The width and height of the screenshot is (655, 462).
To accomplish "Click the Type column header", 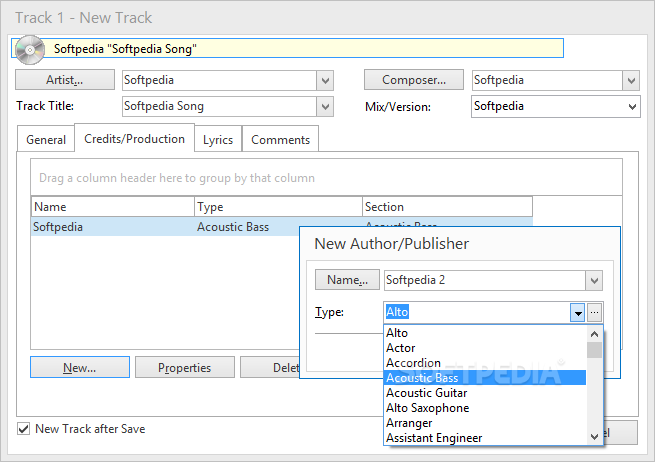I will pyautogui.click(x=278, y=207).
